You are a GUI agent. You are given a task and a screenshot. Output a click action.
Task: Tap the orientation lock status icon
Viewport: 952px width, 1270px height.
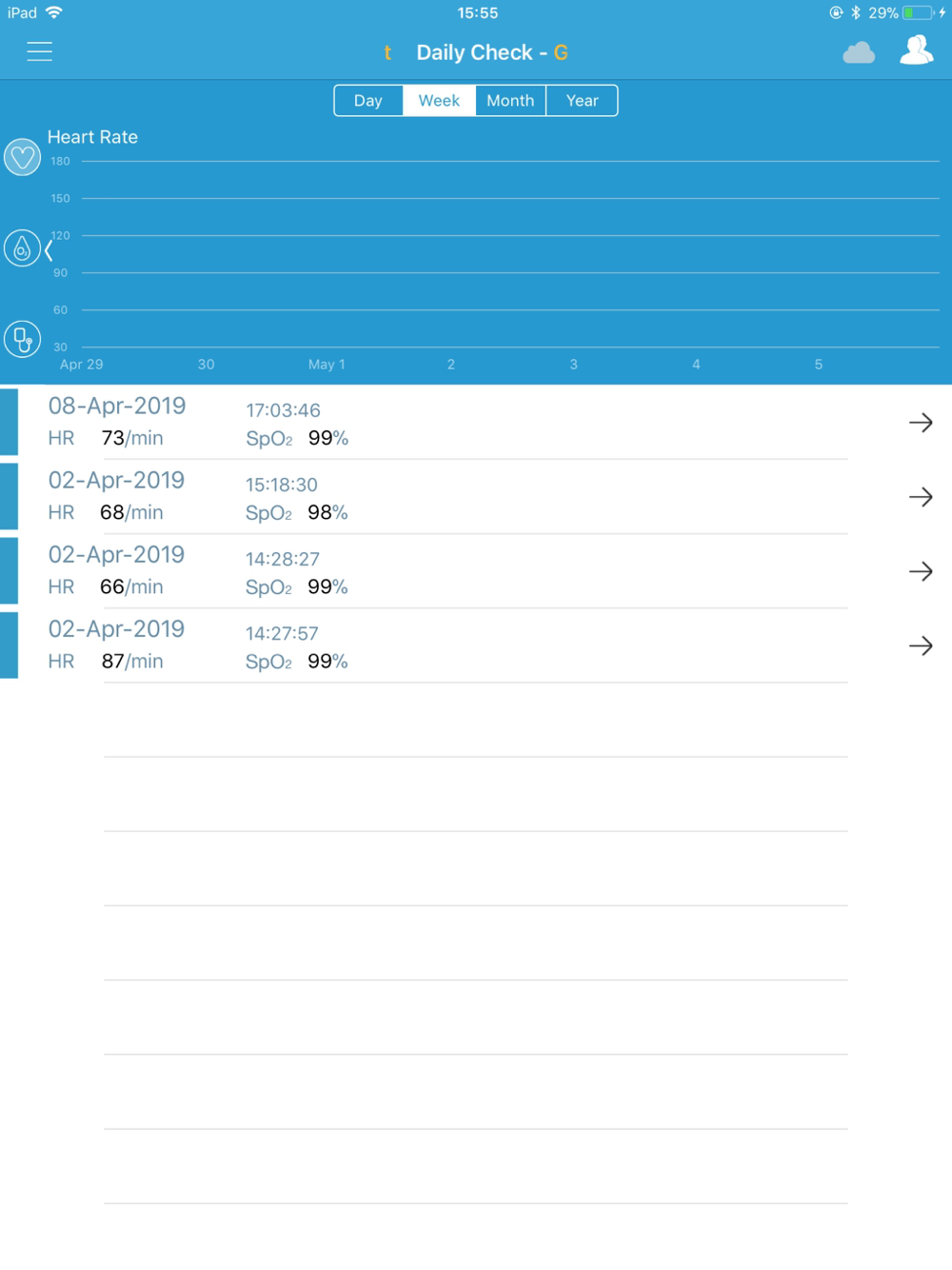[836, 12]
